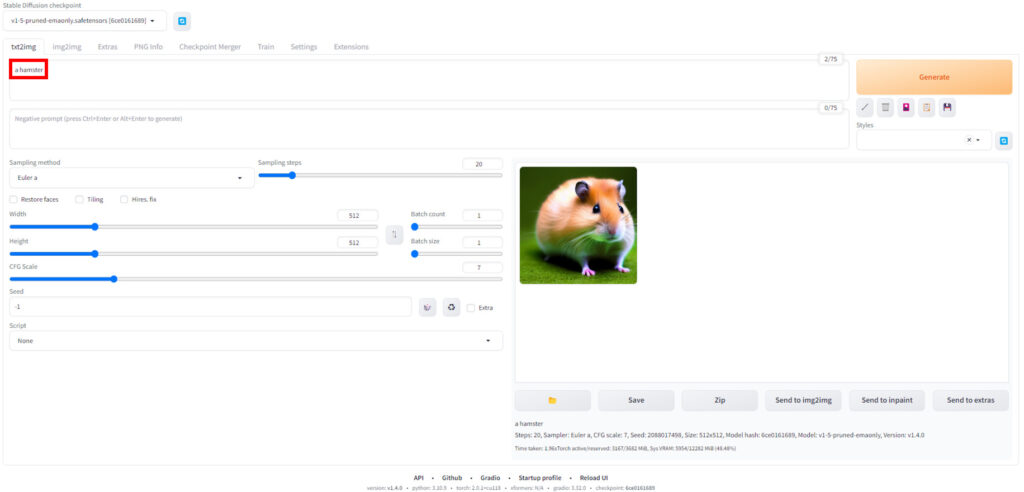The image size is (1024, 492).
Task: Randomize the seed with the dice icon
Action: (x=428, y=307)
